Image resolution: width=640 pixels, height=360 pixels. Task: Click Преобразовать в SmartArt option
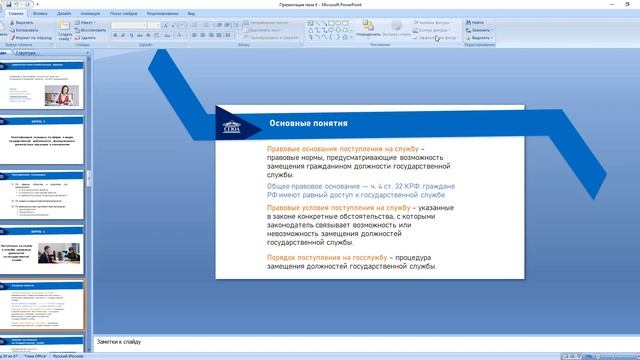click(x=271, y=38)
